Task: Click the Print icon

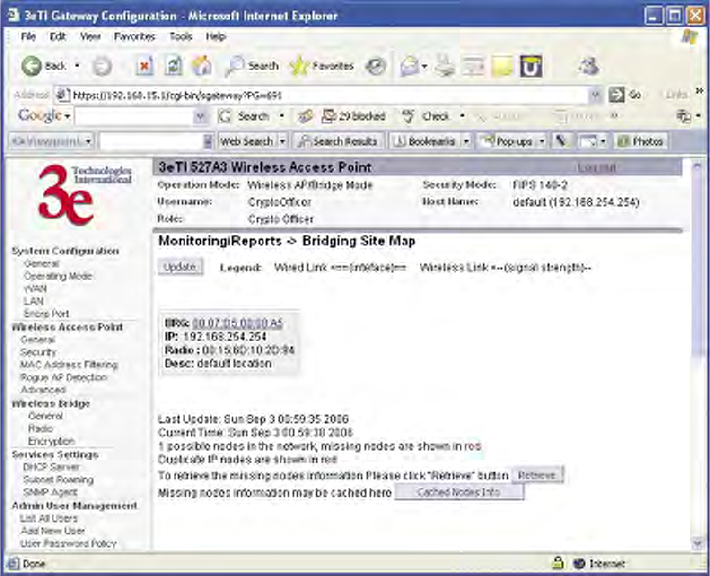Action: pos(444,67)
